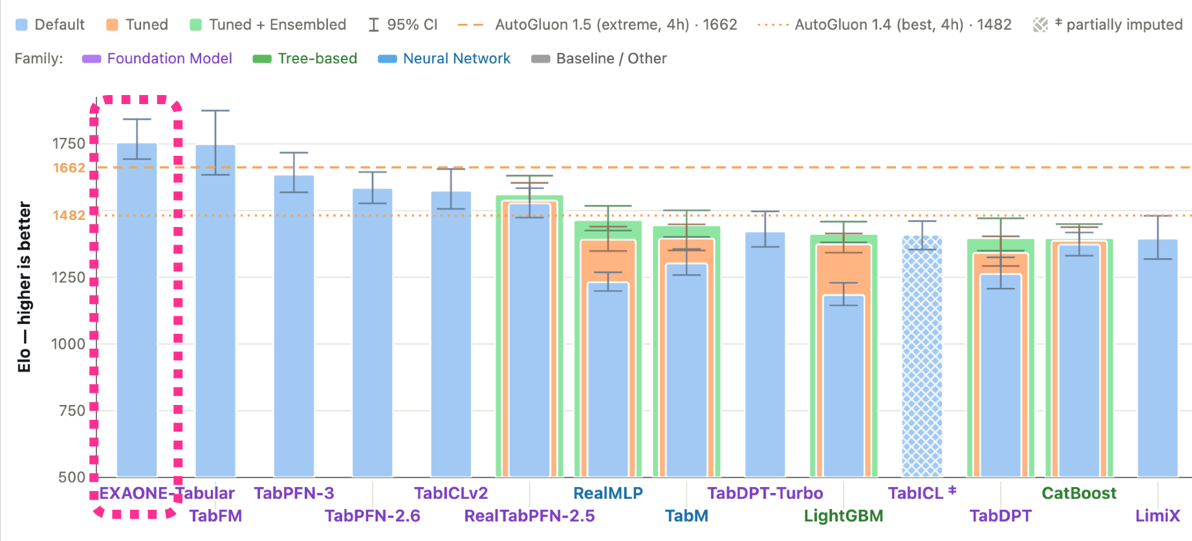Click the 1000 y-axis tick label
Screen dimensions: 1192x541
pyautogui.click(x=70, y=344)
